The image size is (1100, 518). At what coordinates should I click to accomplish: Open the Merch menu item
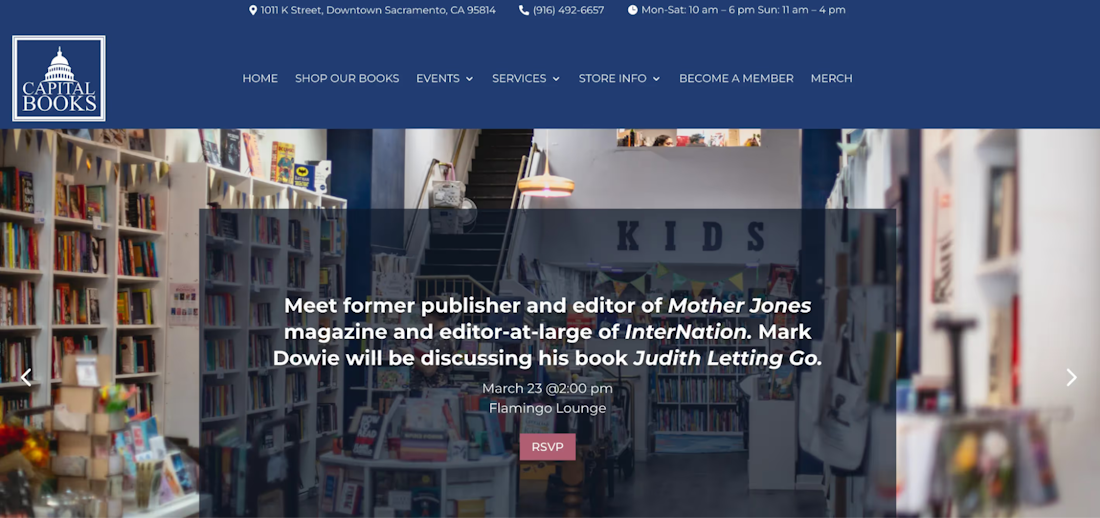coord(832,79)
